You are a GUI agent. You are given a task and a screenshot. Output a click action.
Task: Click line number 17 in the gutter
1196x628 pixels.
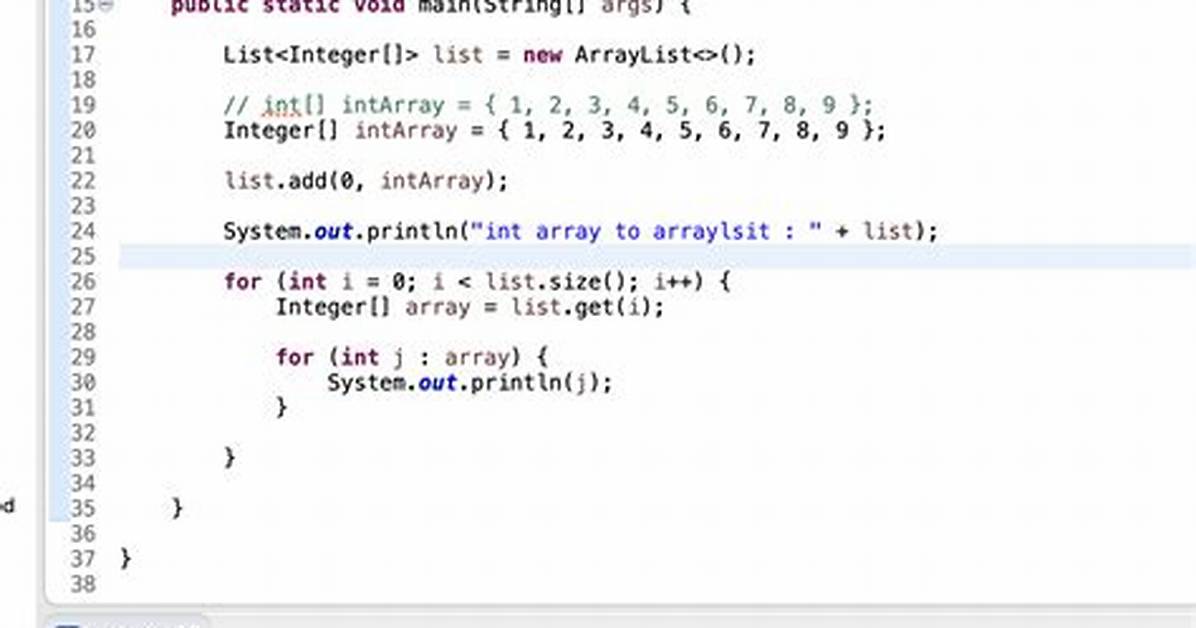pos(83,55)
